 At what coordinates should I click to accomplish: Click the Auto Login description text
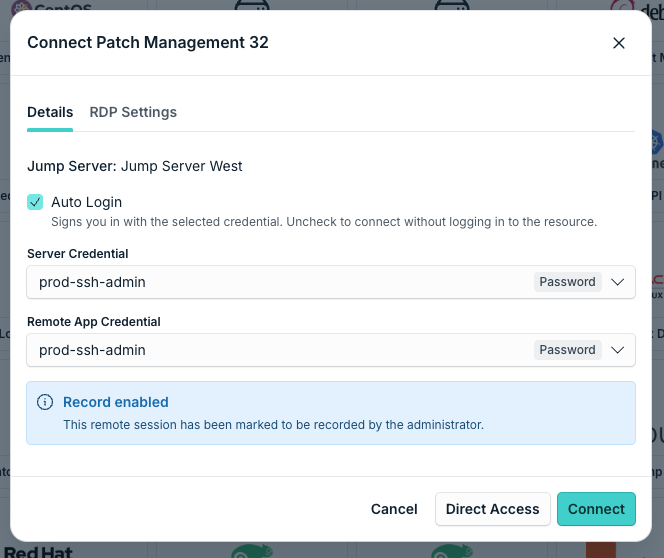pos(324,222)
